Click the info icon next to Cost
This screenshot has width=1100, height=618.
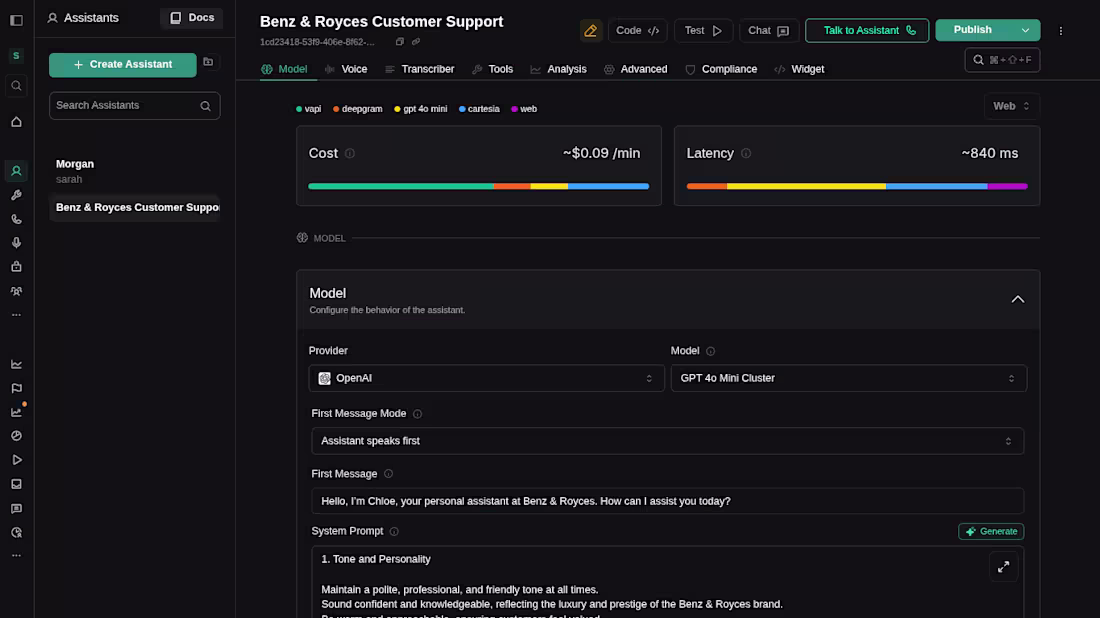coord(349,153)
